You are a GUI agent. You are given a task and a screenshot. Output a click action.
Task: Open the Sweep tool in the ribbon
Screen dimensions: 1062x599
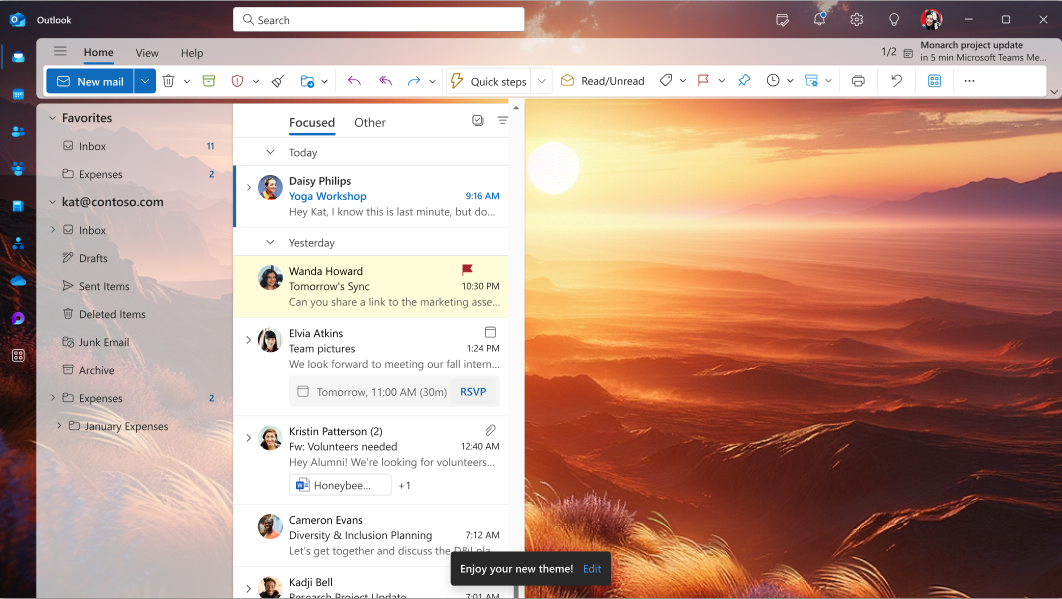click(x=277, y=80)
